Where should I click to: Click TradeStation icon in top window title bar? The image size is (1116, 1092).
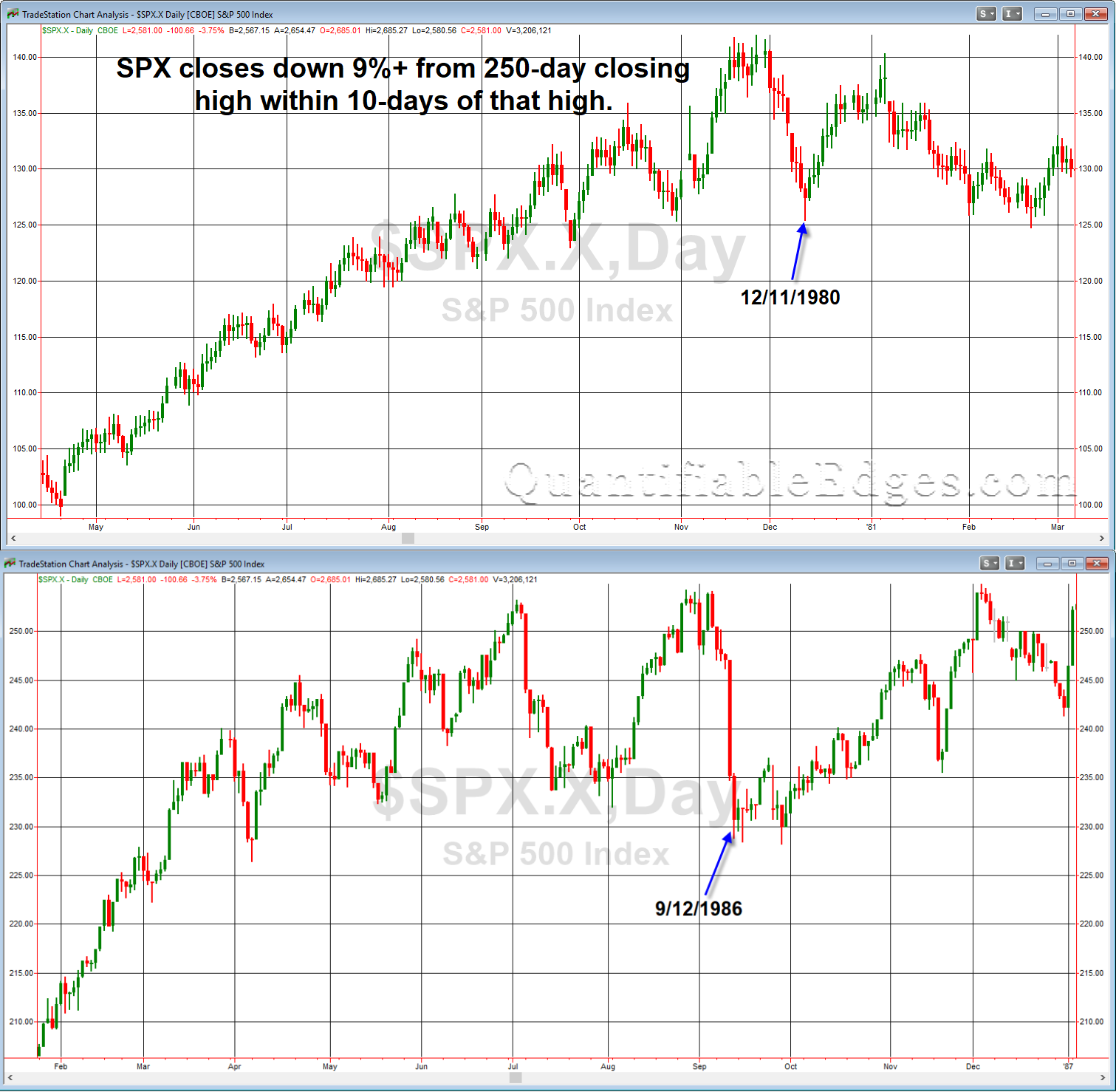coord(13,14)
